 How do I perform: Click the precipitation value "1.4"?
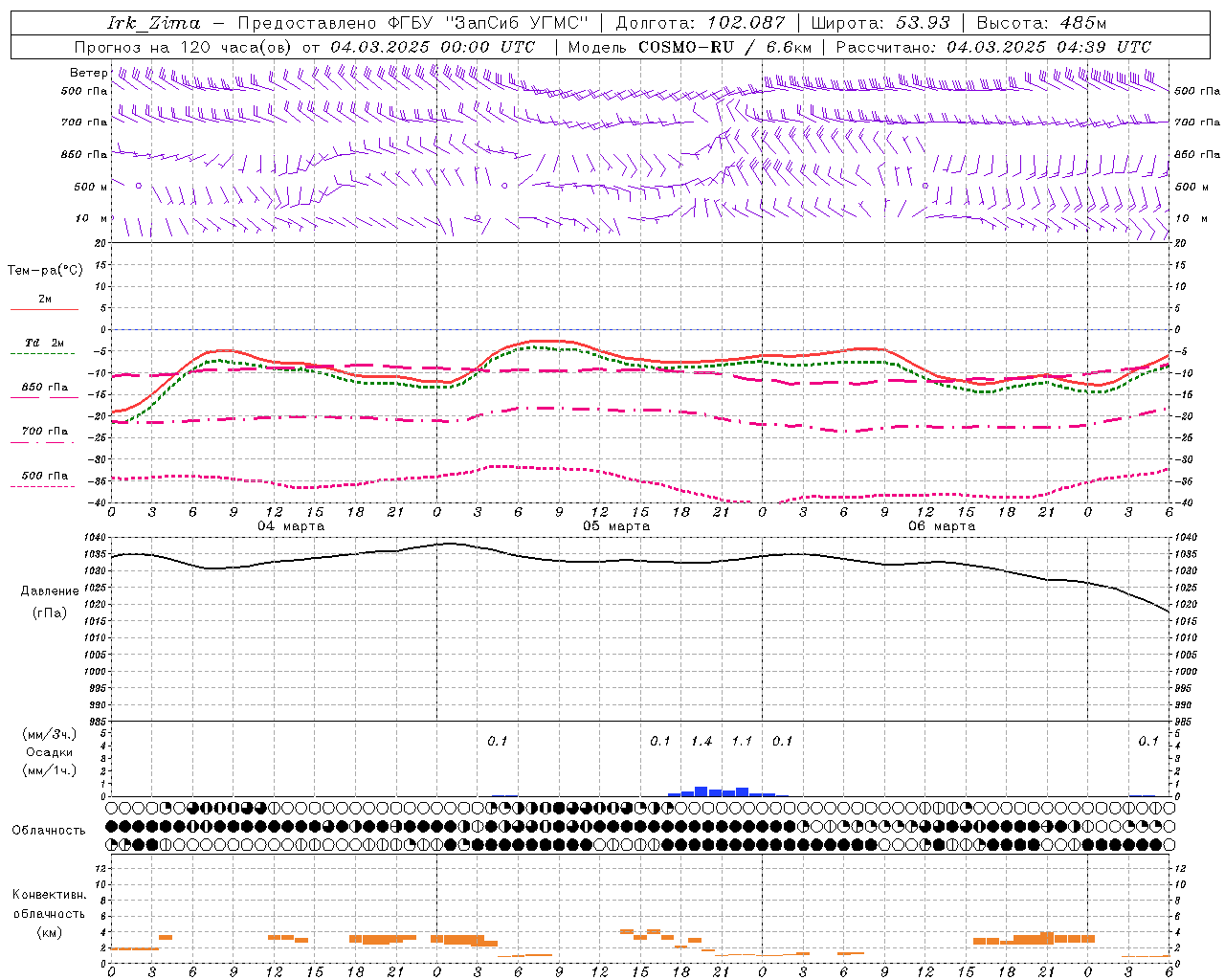pos(701,742)
